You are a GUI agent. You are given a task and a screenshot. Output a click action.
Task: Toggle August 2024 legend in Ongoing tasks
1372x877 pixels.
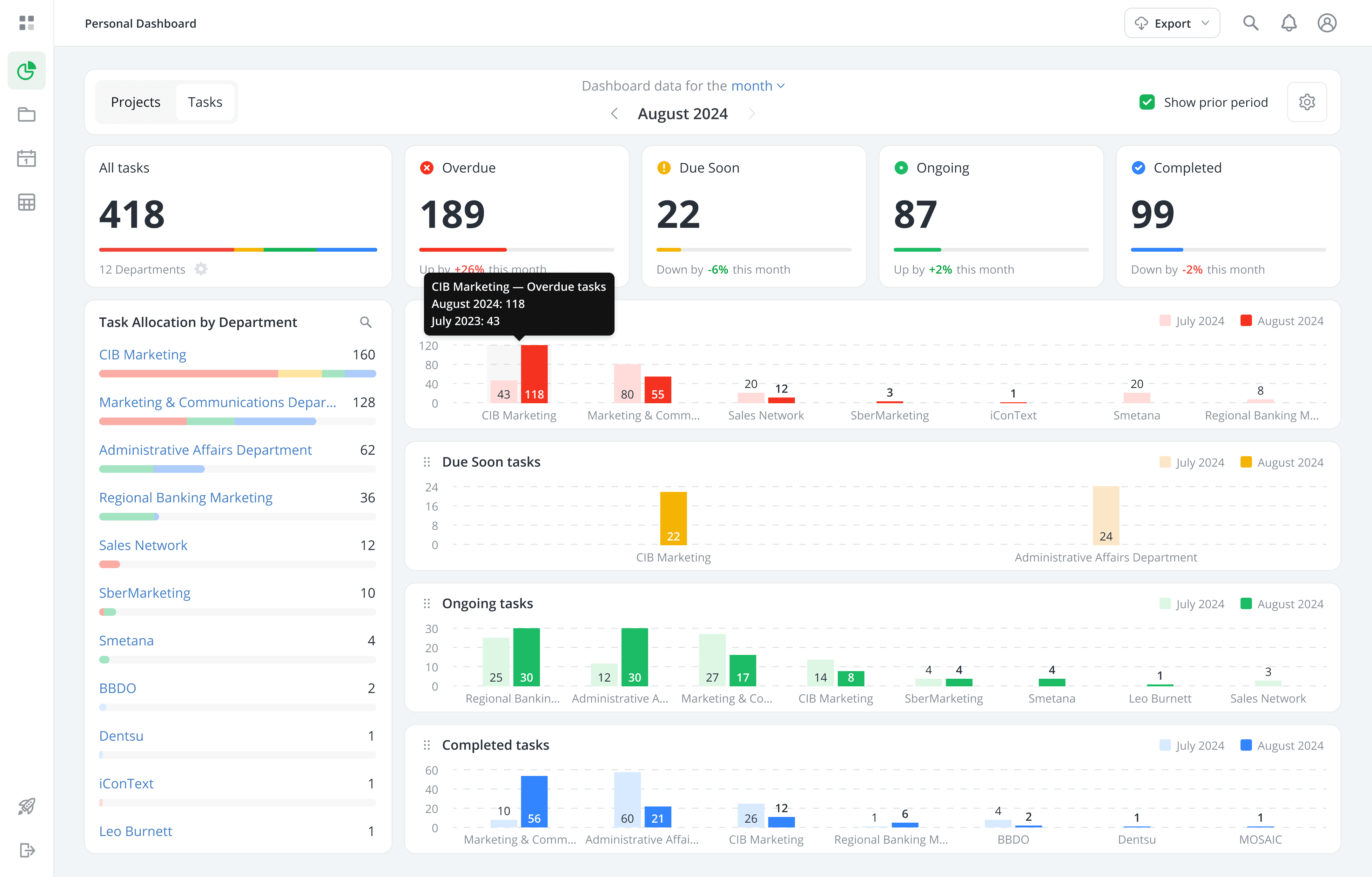click(x=1282, y=604)
